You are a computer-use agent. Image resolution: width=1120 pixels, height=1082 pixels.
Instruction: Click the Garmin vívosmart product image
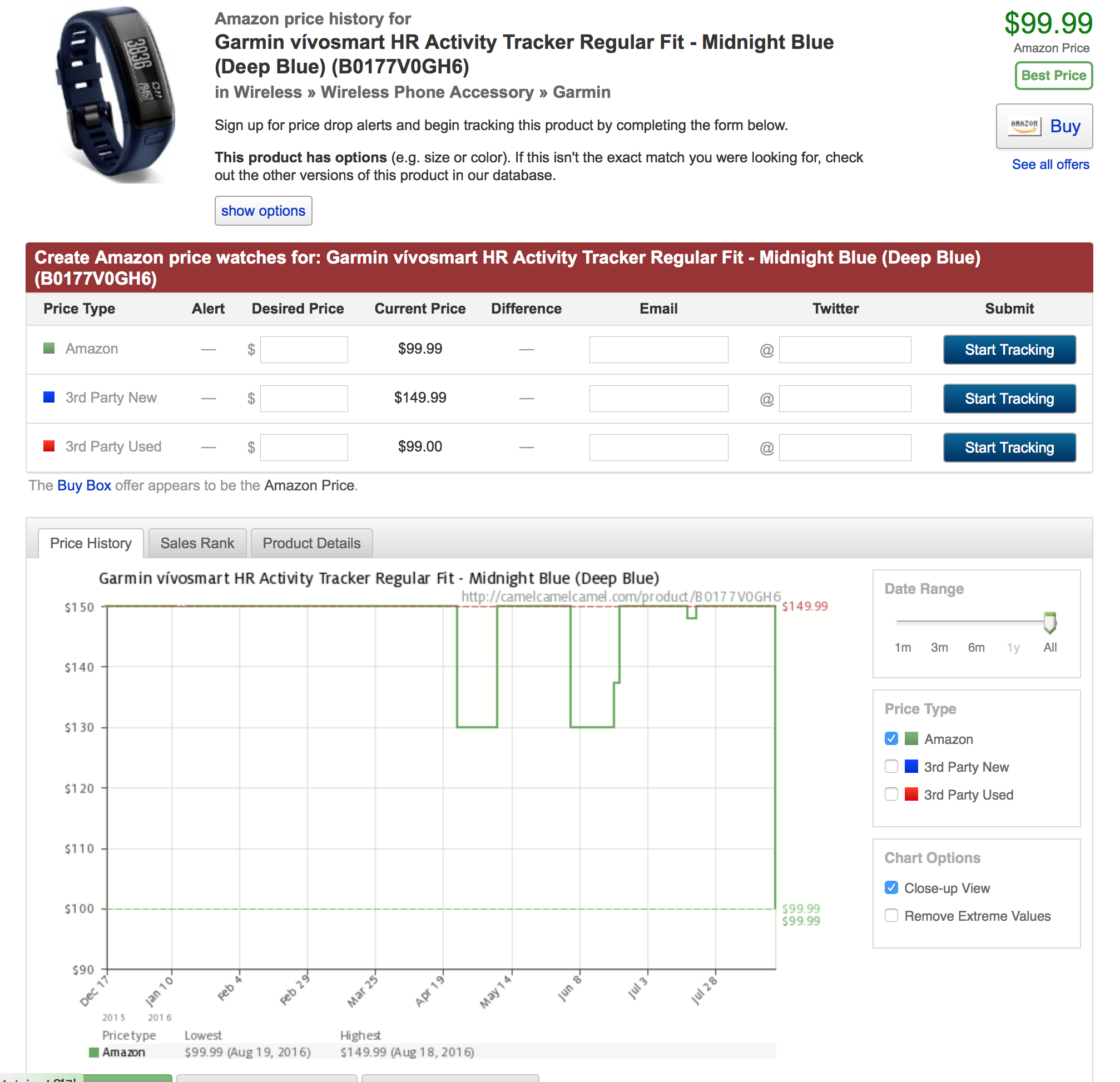115,95
